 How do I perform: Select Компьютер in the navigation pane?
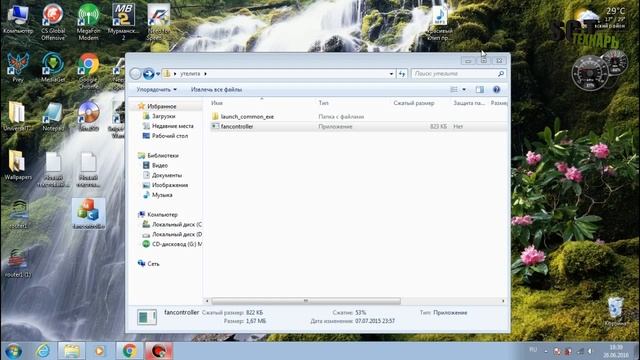(162, 215)
